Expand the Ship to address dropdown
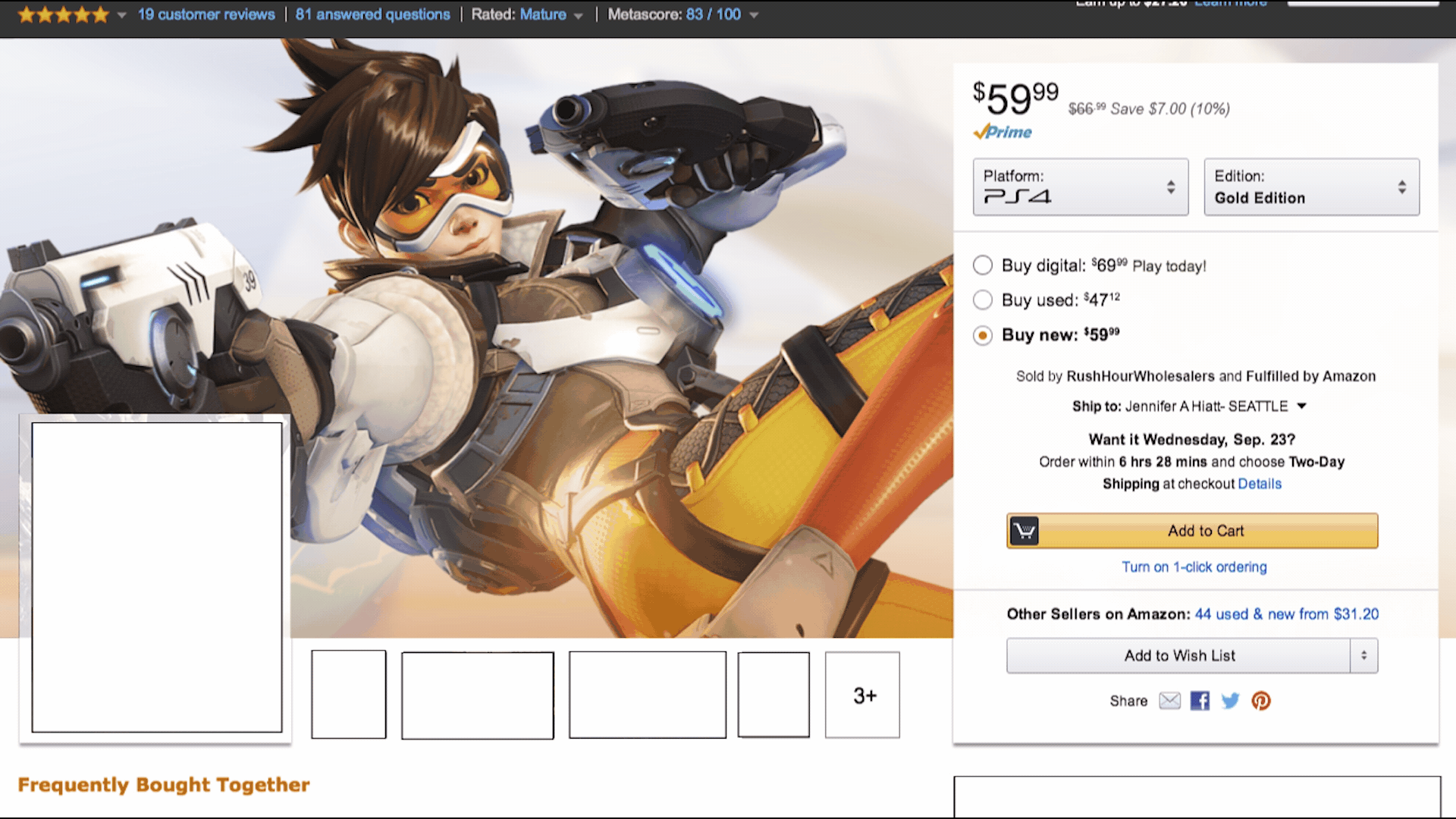This screenshot has width=1456, height=819. tap(1301, 406)
